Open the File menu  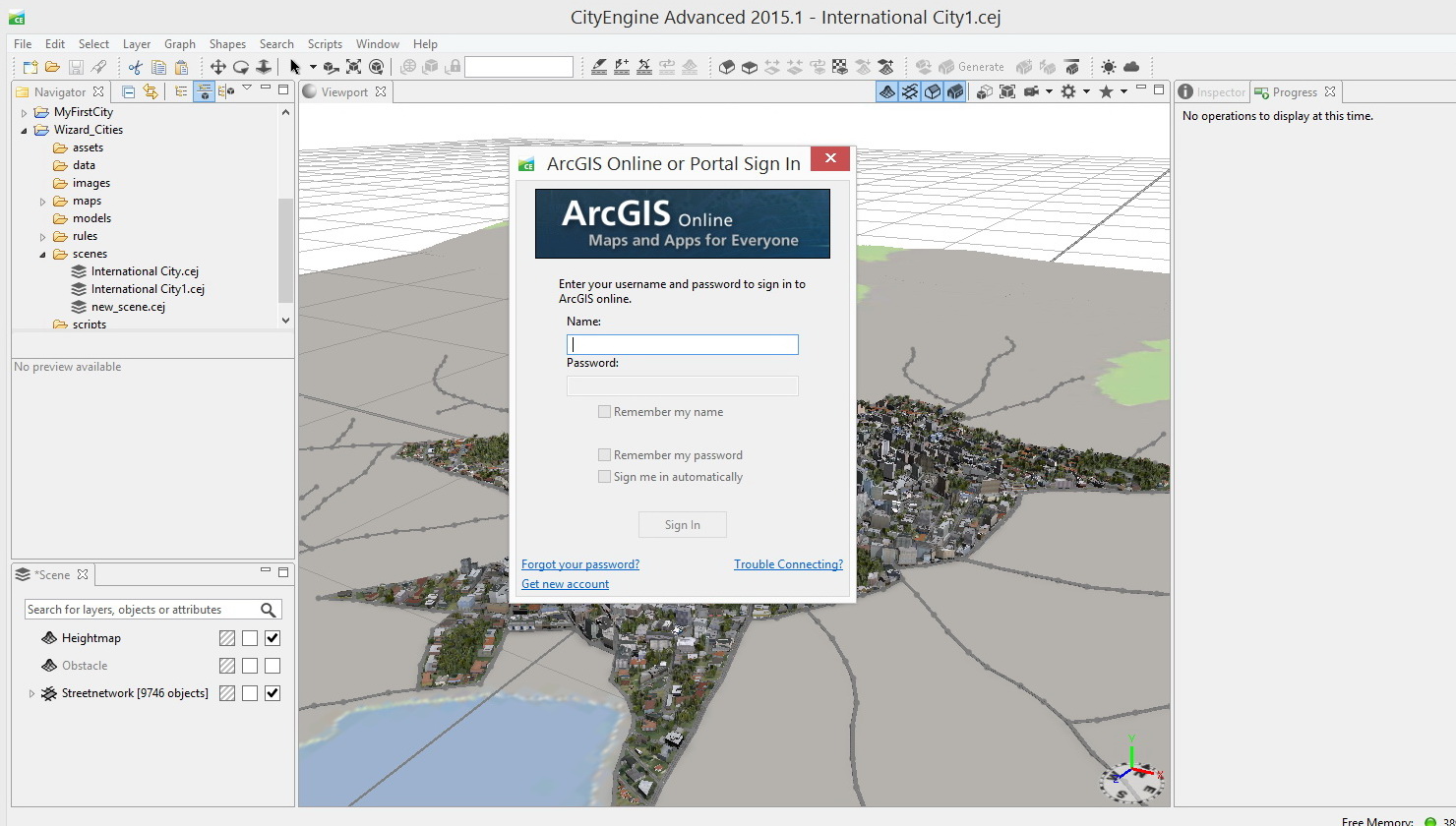[23, 44]
